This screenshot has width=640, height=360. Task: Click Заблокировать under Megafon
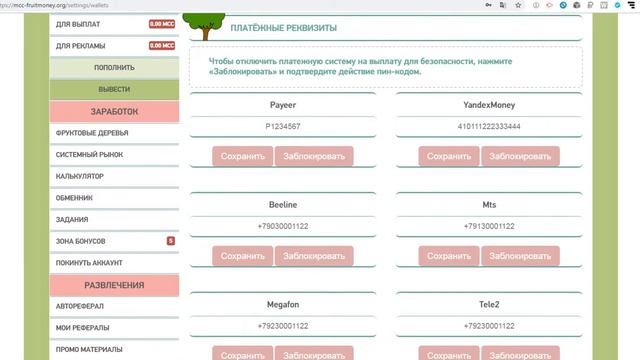(x=314, y=353)
